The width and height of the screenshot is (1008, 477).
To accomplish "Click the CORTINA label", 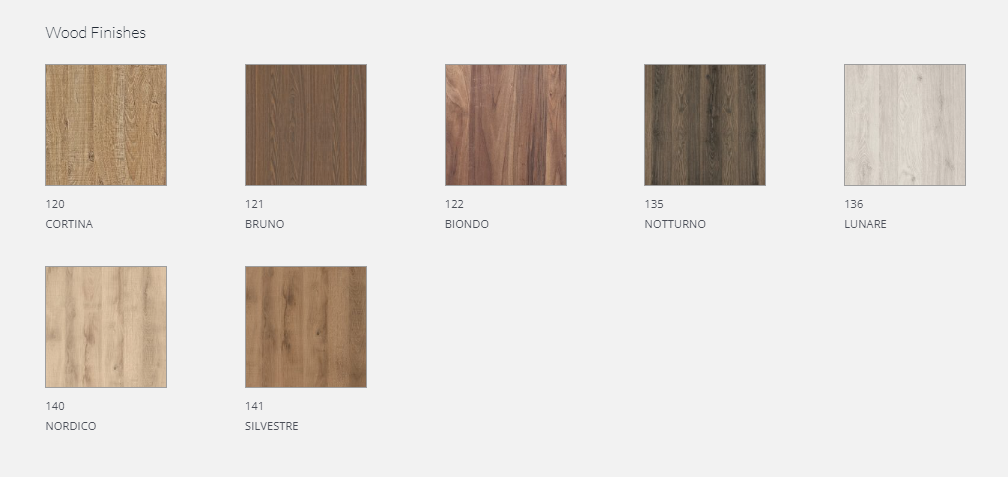I will 69,224.
